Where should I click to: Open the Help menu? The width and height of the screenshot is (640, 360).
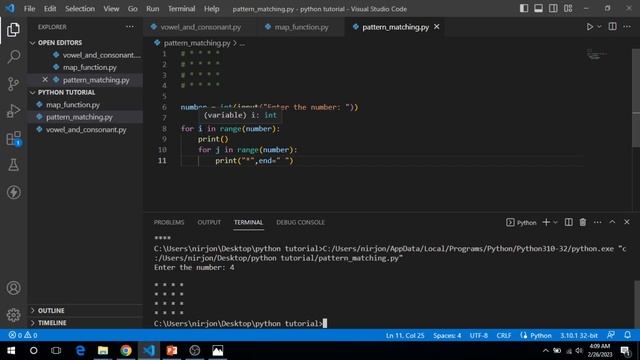click(211, 9)
